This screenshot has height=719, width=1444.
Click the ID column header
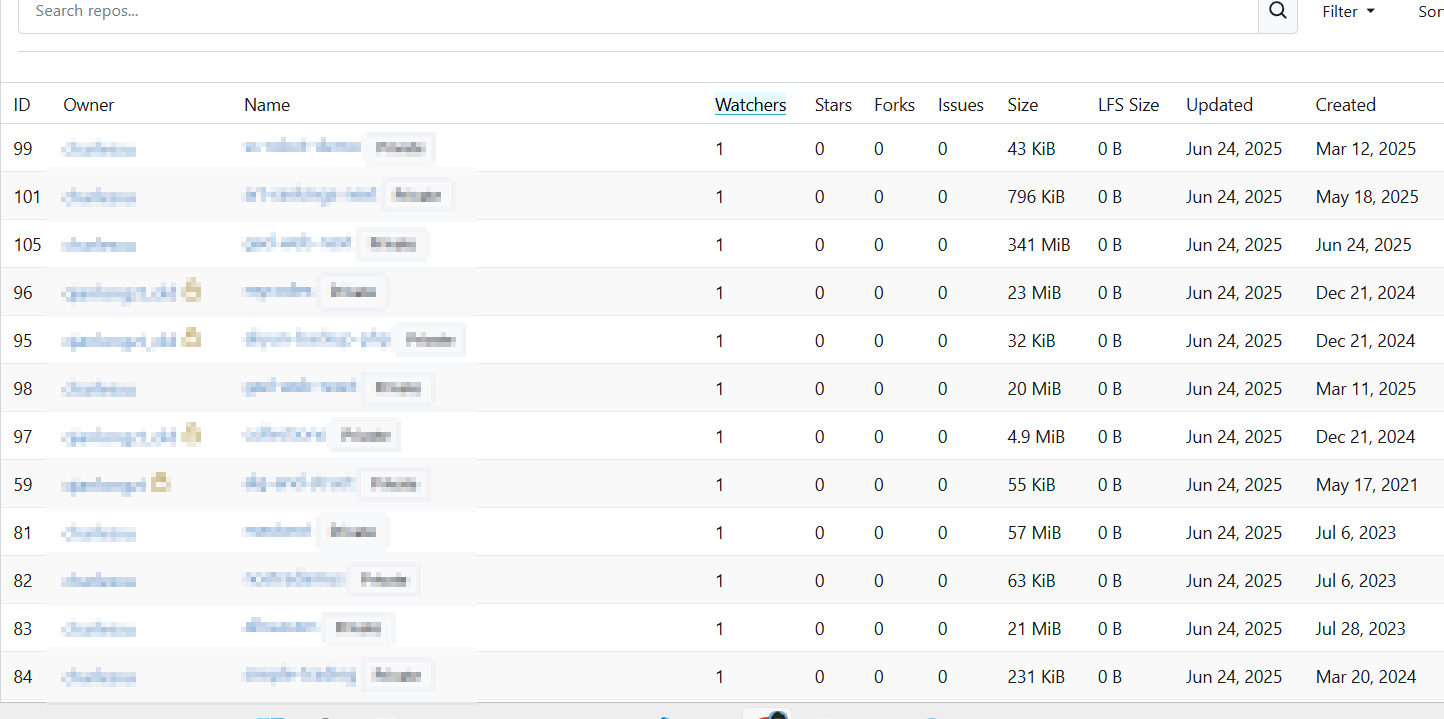[x=22, y=105]
